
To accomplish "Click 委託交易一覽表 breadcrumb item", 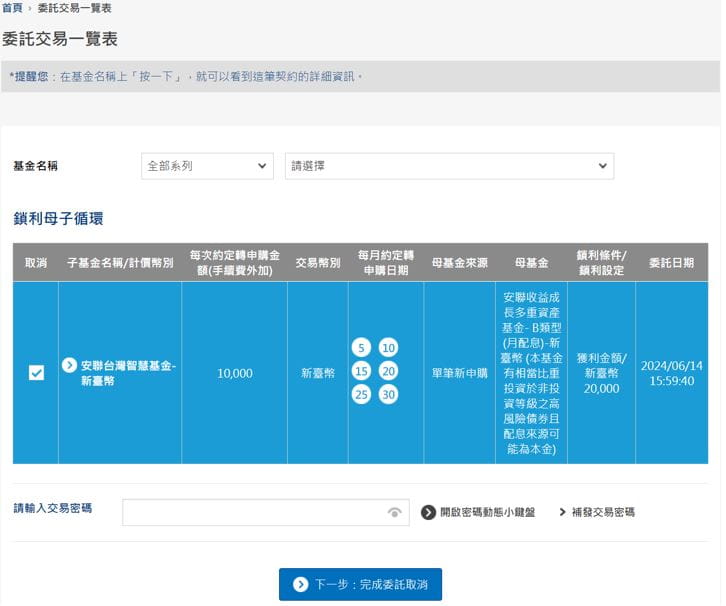I will click(x=74, y=8).
